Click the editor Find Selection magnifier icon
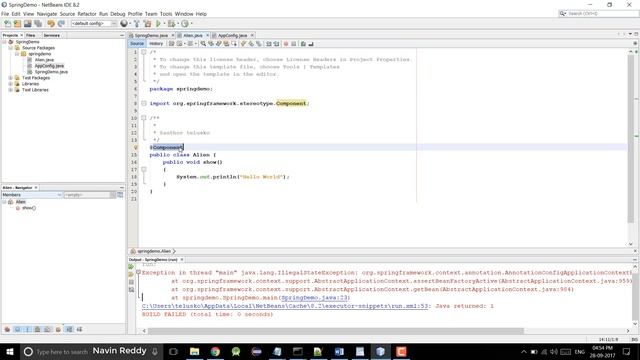 203,44
